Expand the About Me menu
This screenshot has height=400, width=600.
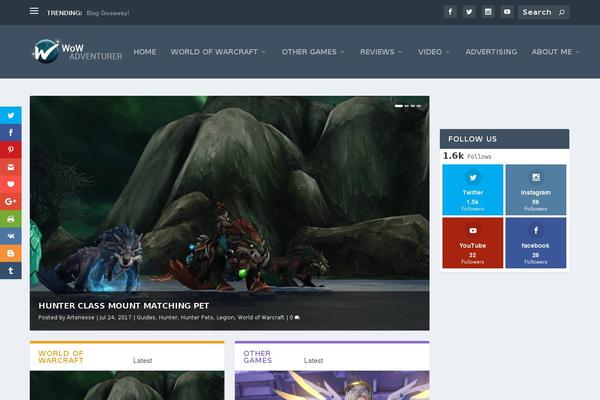pyautogui.click(x=556, y=52)
